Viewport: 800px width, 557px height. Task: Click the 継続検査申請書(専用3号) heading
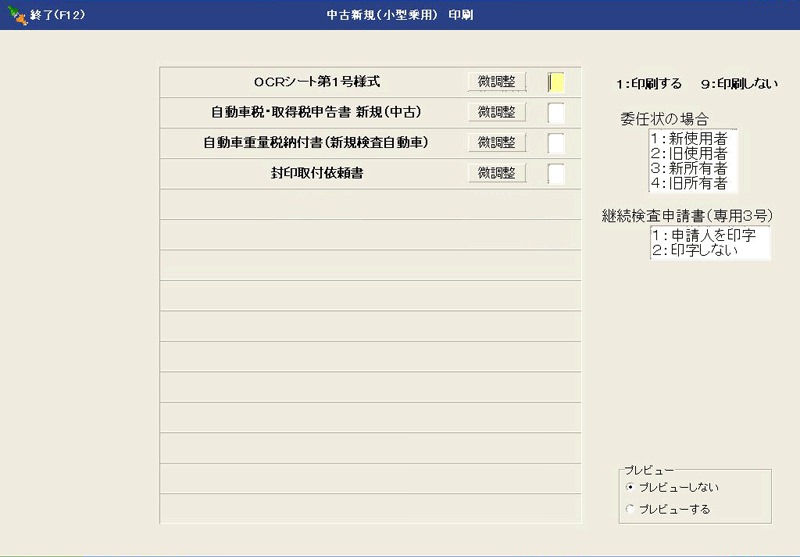click(687, 216)
